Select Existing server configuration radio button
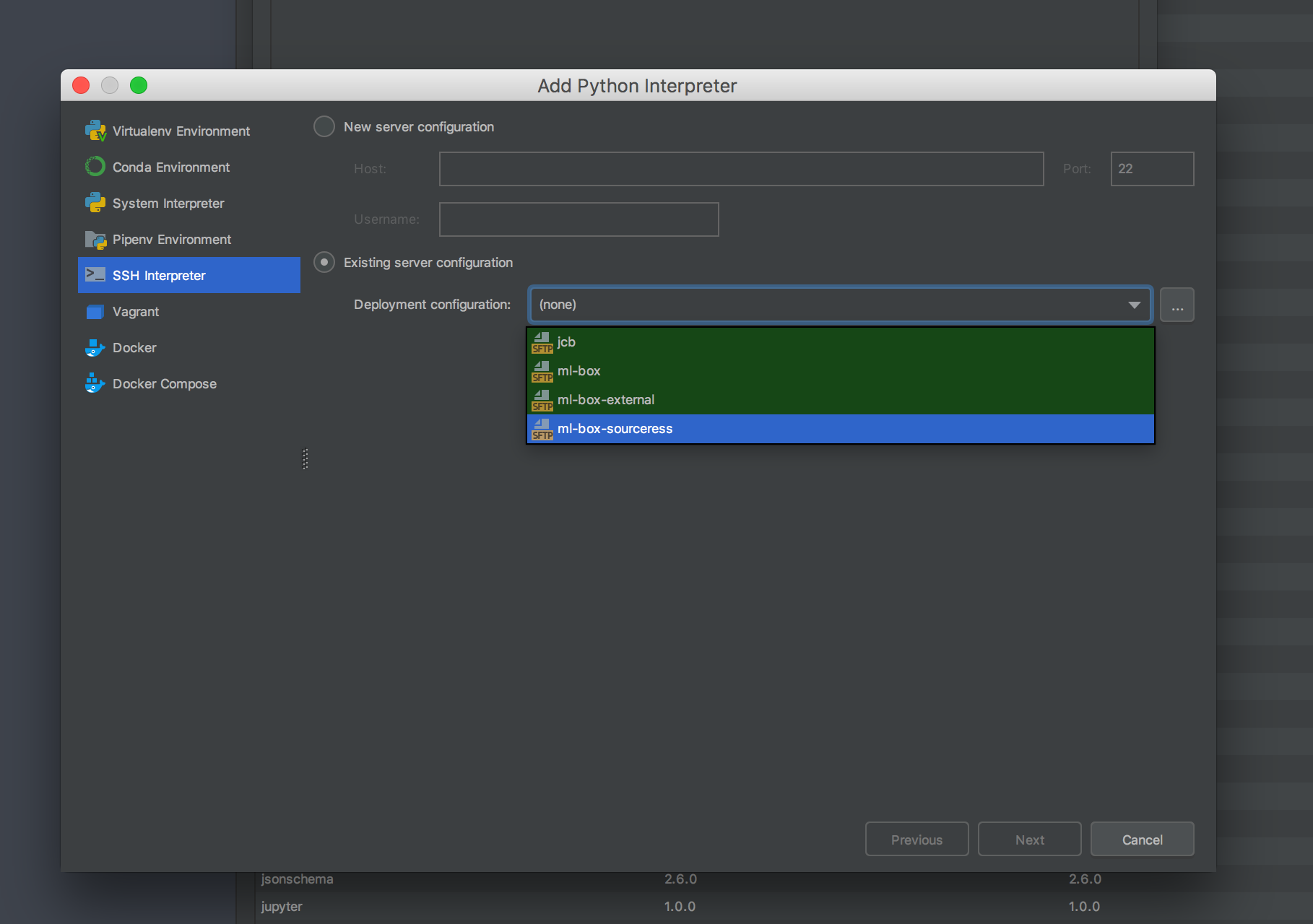This screenshot has height=924, width=1313. coord(324,262)
